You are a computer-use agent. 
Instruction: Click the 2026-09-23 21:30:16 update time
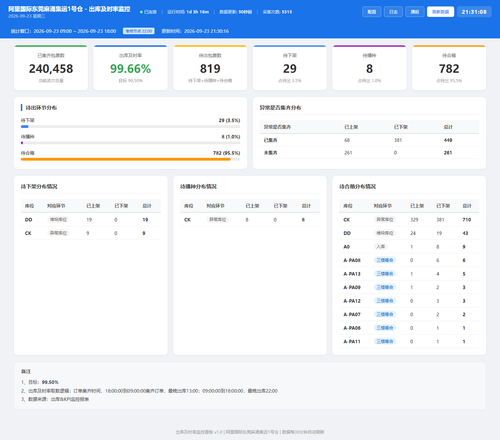(206, 31)
